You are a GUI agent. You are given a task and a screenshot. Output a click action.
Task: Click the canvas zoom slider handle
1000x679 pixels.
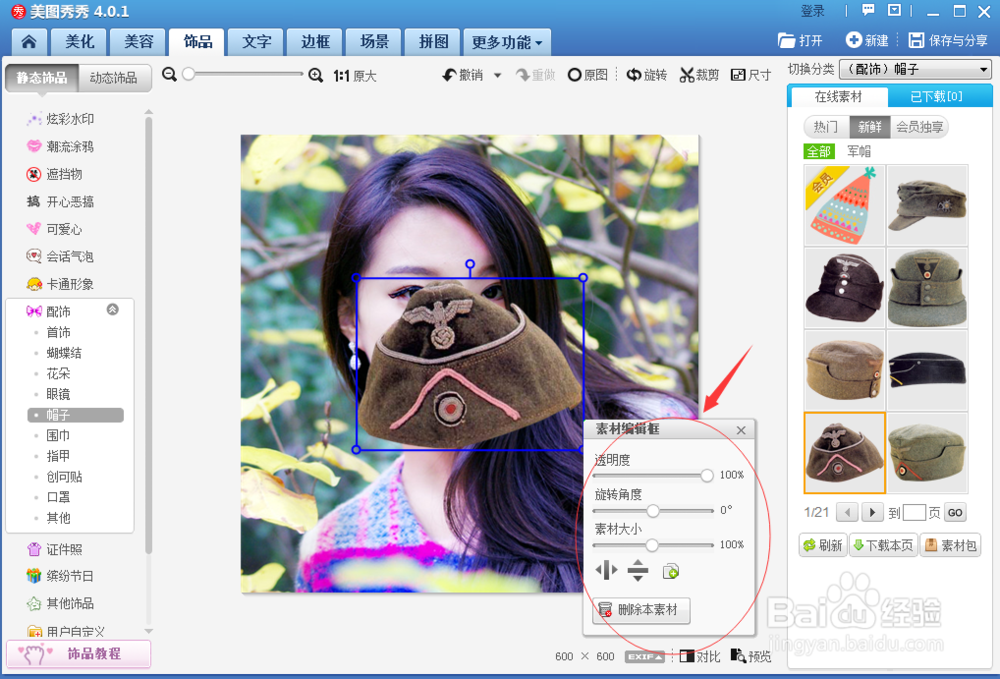(x=188, y=75)
